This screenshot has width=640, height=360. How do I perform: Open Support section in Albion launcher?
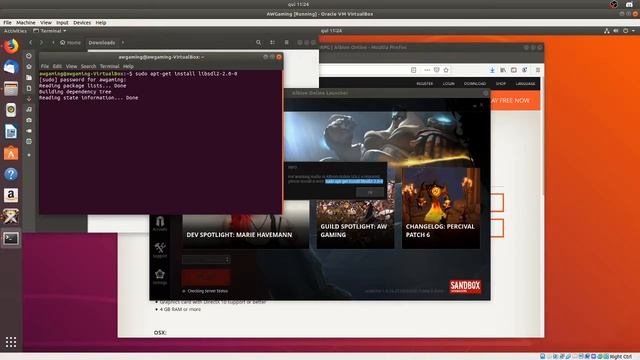(160, 250)
